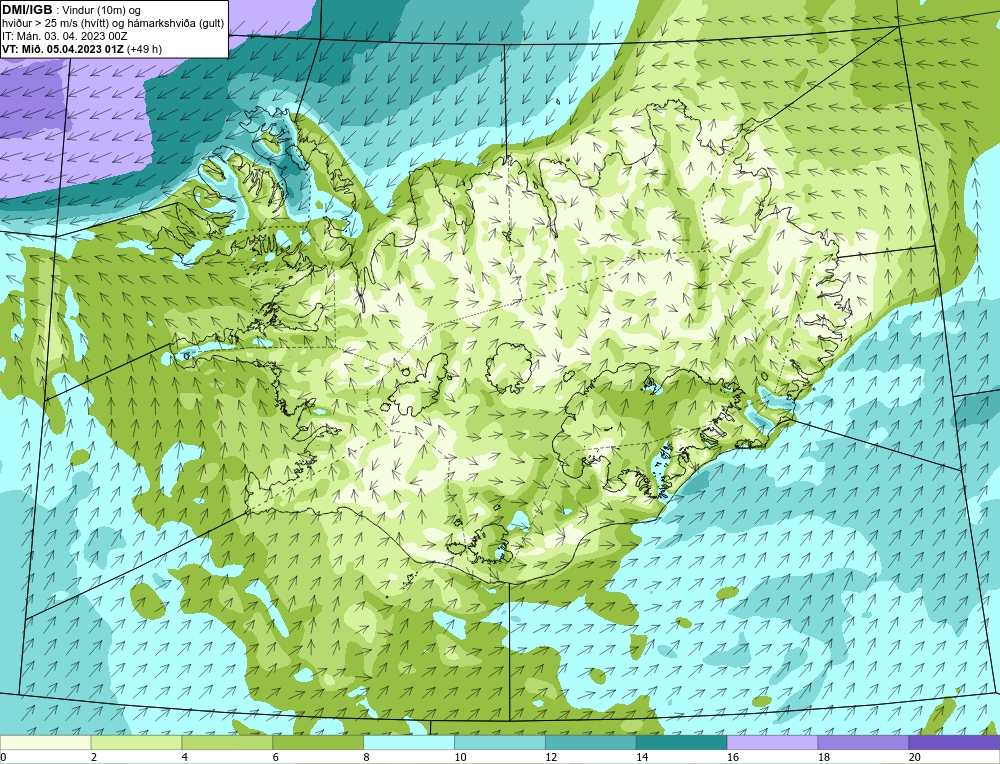Click the pale yellow 0–2 m/s legend swatch

click(45, 742)
